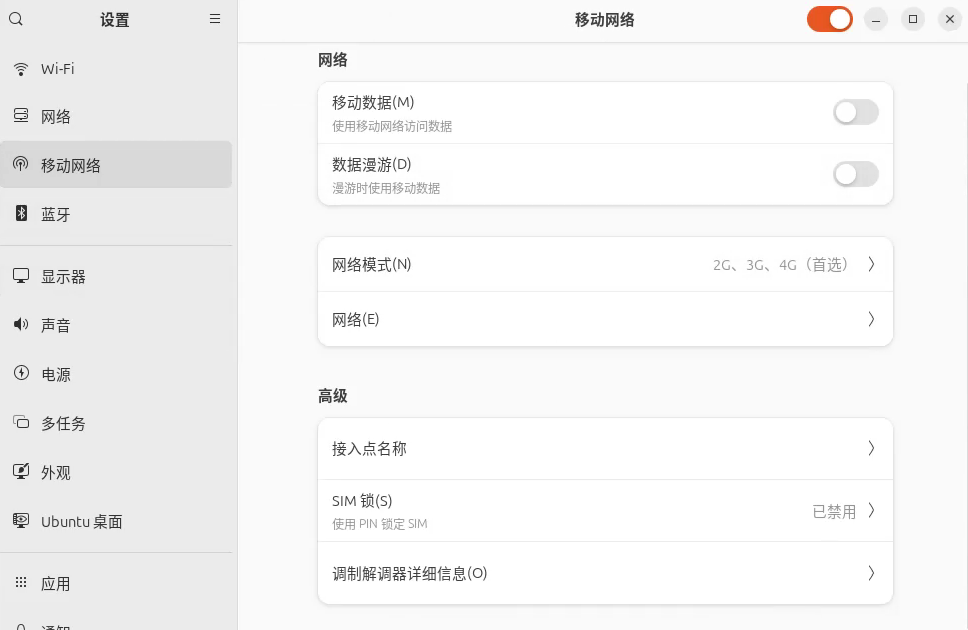This screenshot has height=630, width=968.
Task: Open the hamburger menu in the sidebar header
Action: [x=215, y=19]
